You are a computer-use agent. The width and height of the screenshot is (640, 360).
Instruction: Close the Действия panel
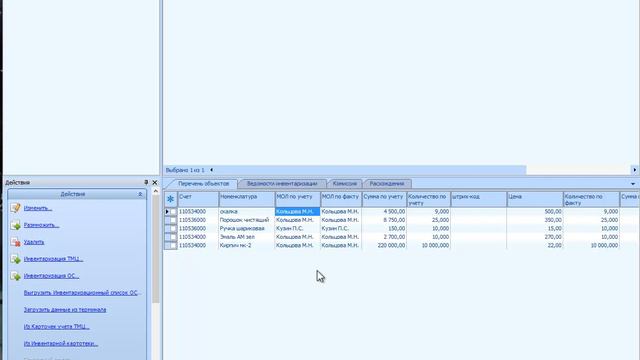pos(155,182)
